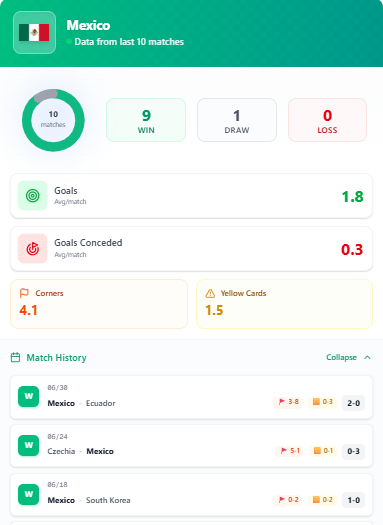This screenshot has width=383, height=525.
Task: Open the 06/30 Mexico - Ecuador match row
Action: 192,397
